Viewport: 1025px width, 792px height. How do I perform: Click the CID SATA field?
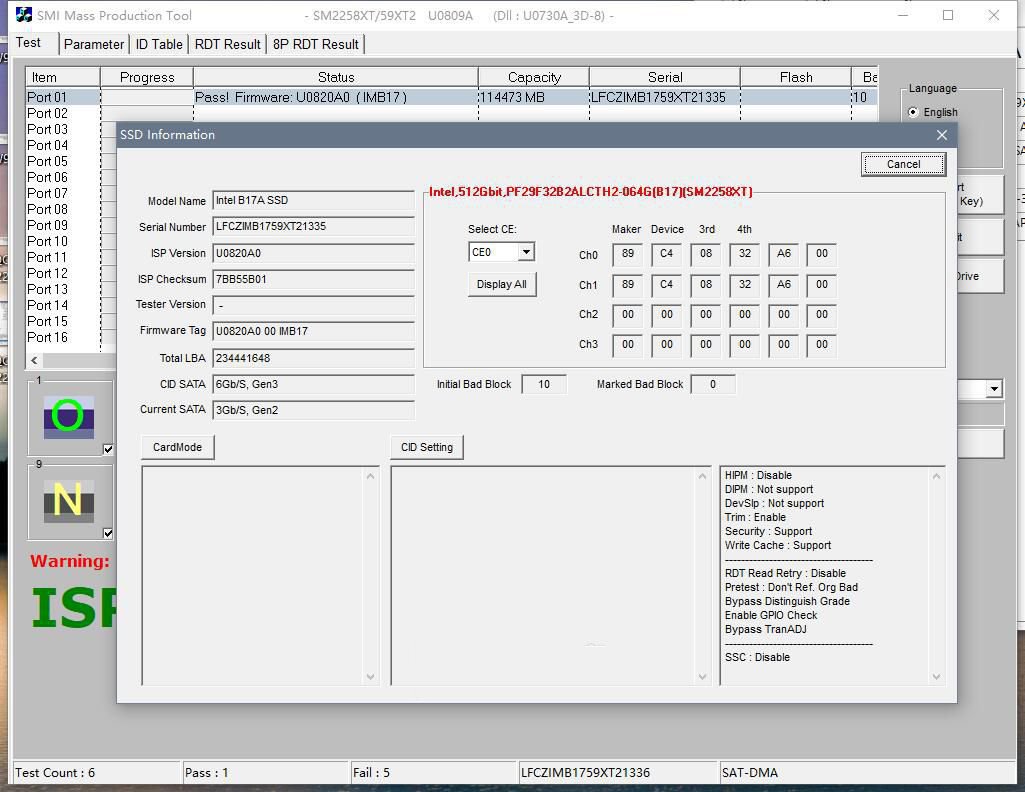tap(314, 384)
